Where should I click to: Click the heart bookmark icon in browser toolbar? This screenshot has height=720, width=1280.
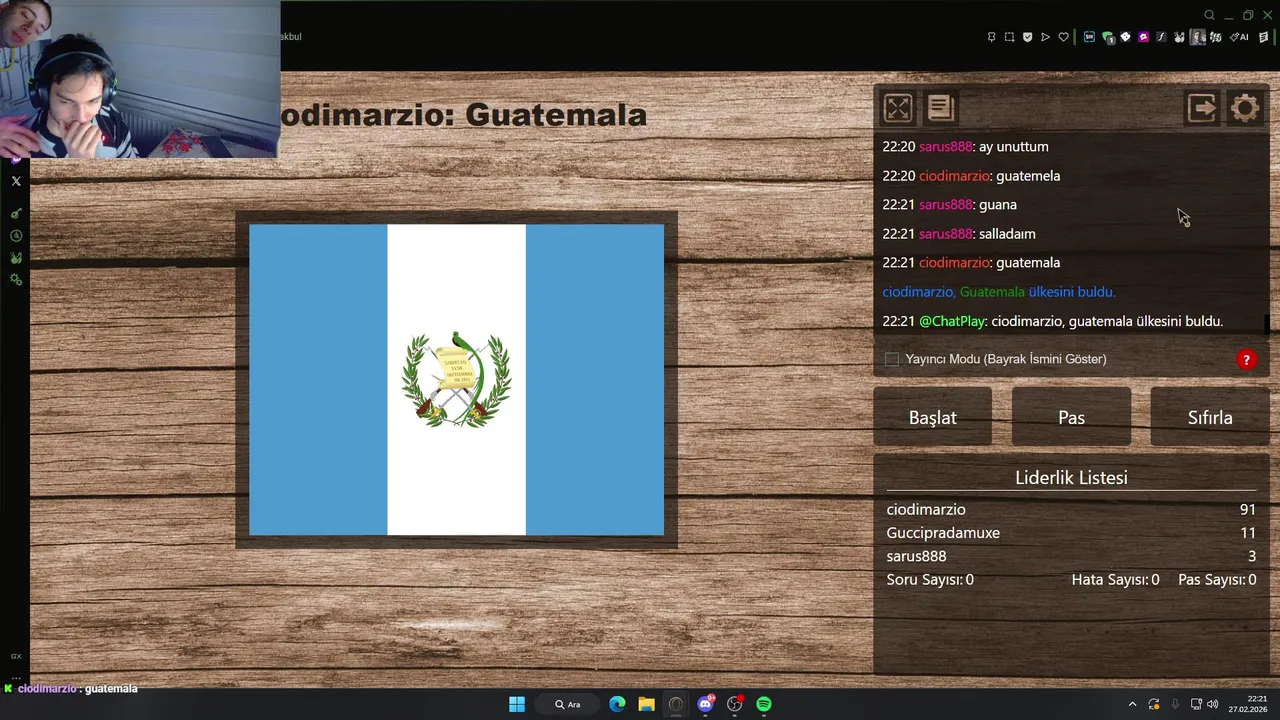coord(1063,37)
